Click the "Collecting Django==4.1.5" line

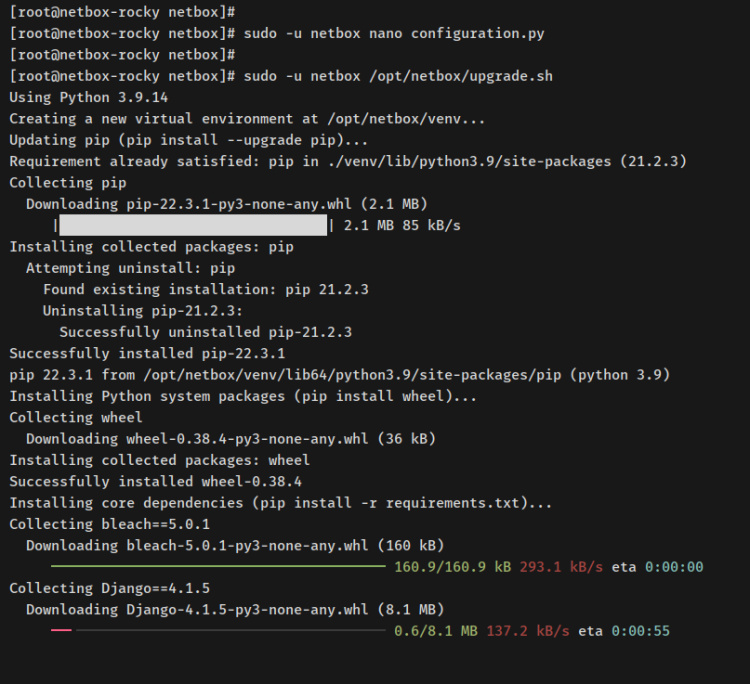[x=109, y=588]
